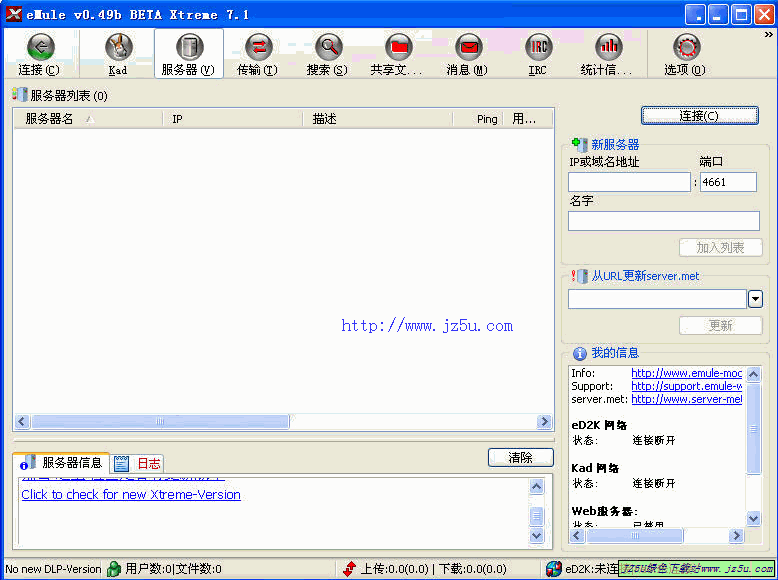Screen dimensions: 778x580
Task: Switch to the Log (日志) tab
Action: point(137,464)
